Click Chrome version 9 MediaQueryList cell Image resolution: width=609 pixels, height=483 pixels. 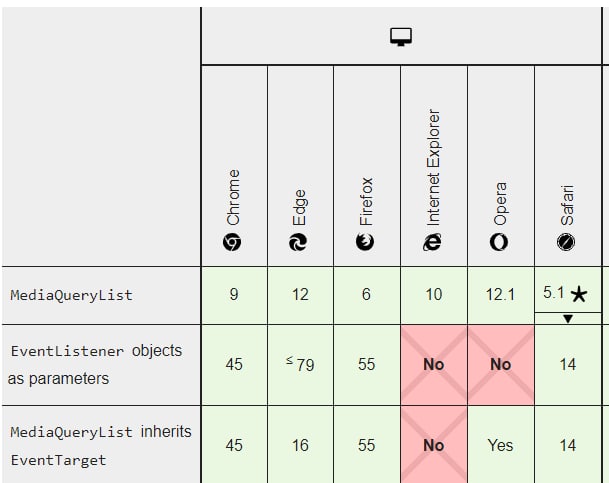click(233, 296)
